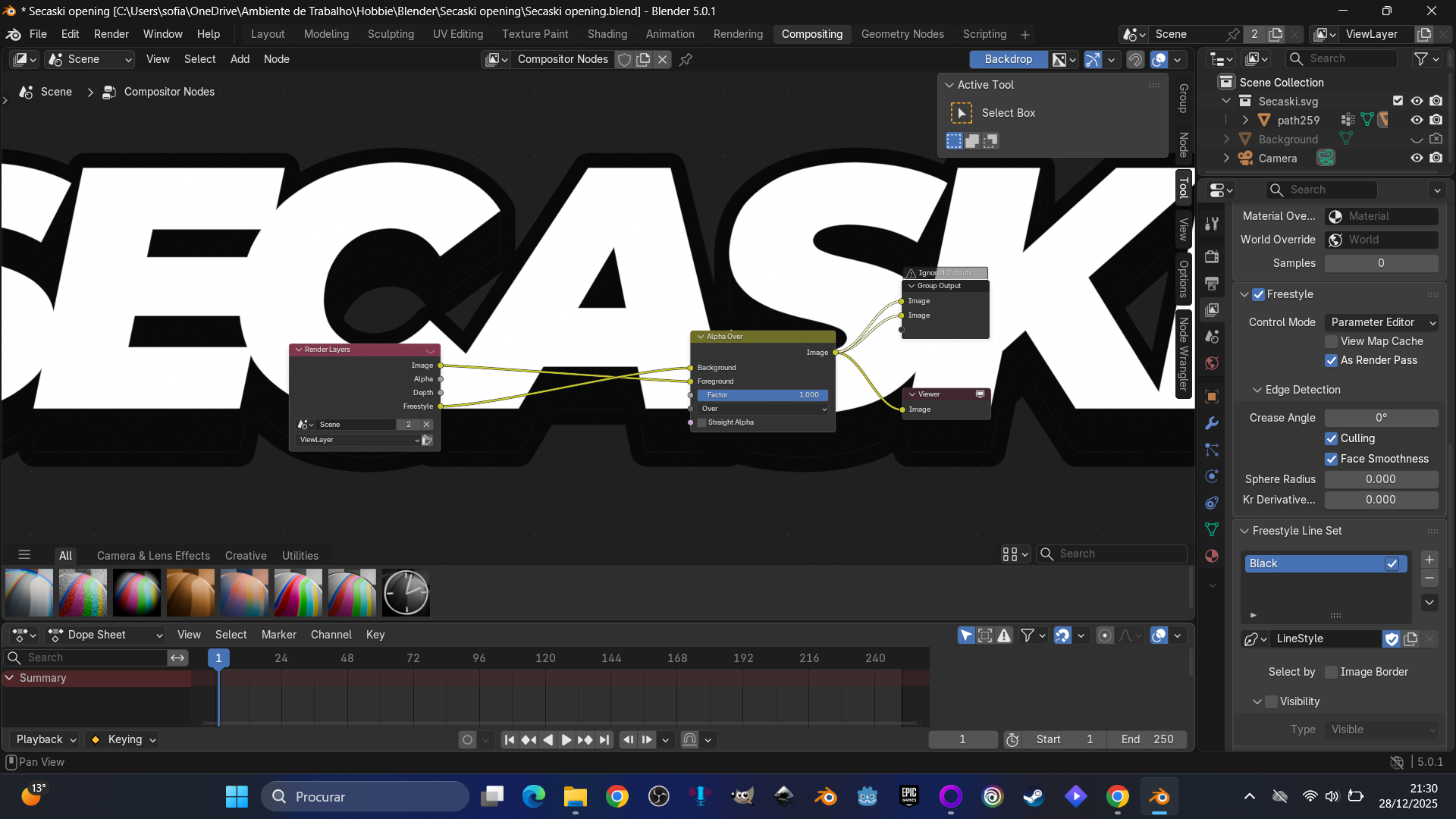Hide the Camera in the viewport

coord(1416,158)
